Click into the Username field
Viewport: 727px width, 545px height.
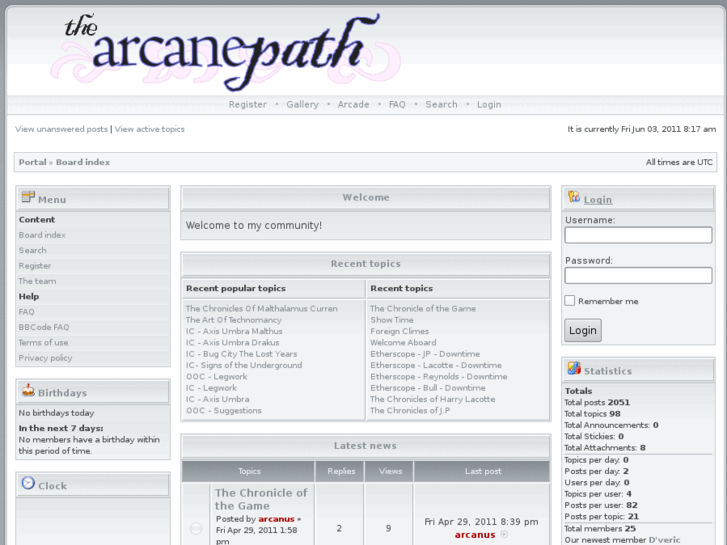[x=638, y=235]
